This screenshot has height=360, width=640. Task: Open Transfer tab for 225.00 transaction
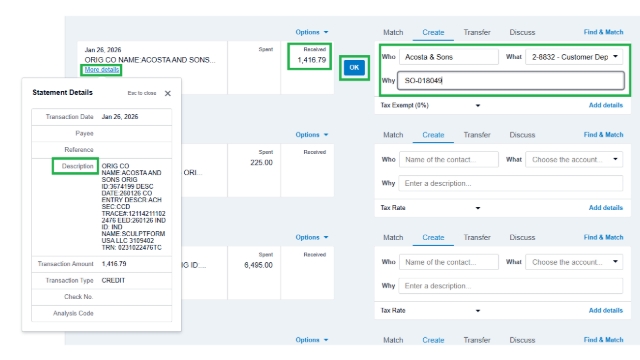(477, 135)
